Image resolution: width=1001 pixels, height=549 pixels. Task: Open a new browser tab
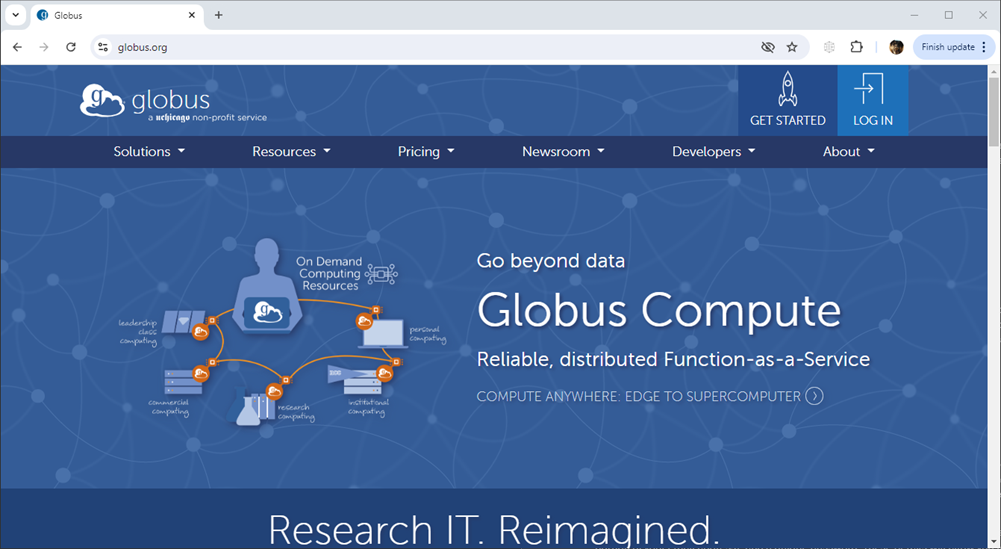[218, 15]
